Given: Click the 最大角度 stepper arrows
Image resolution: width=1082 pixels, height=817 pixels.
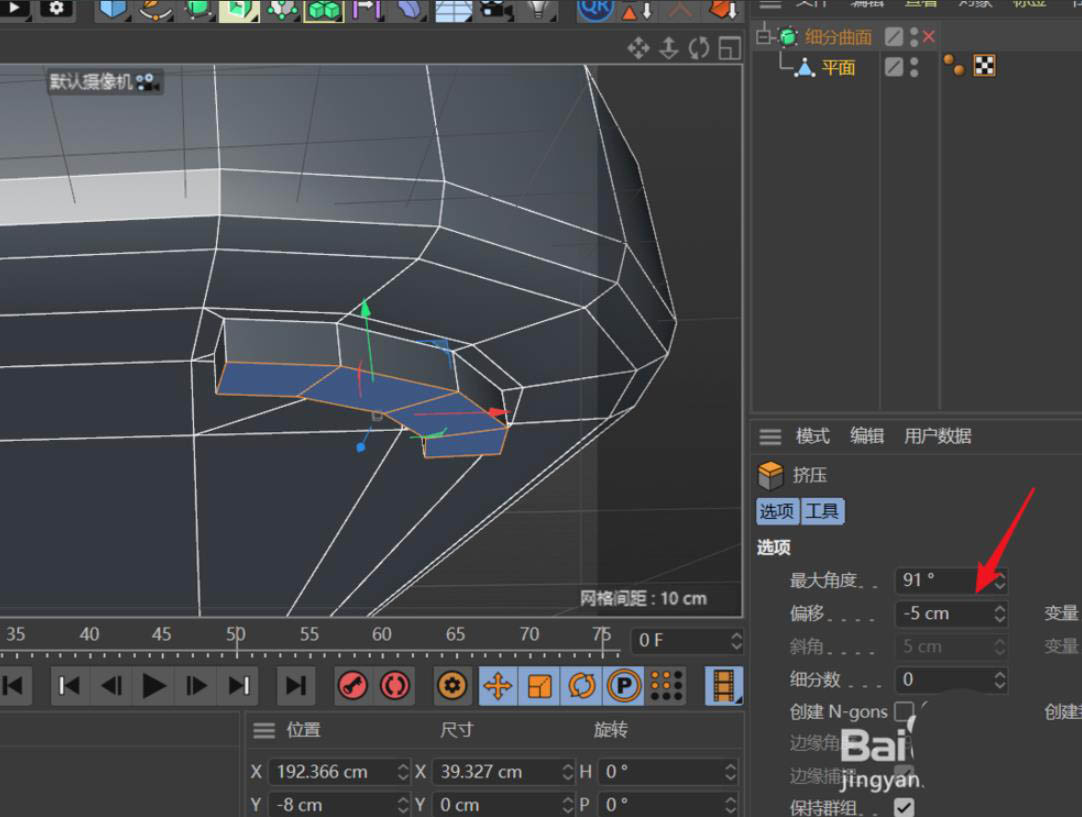Looking at the screenshot, I should coord(999,580).
